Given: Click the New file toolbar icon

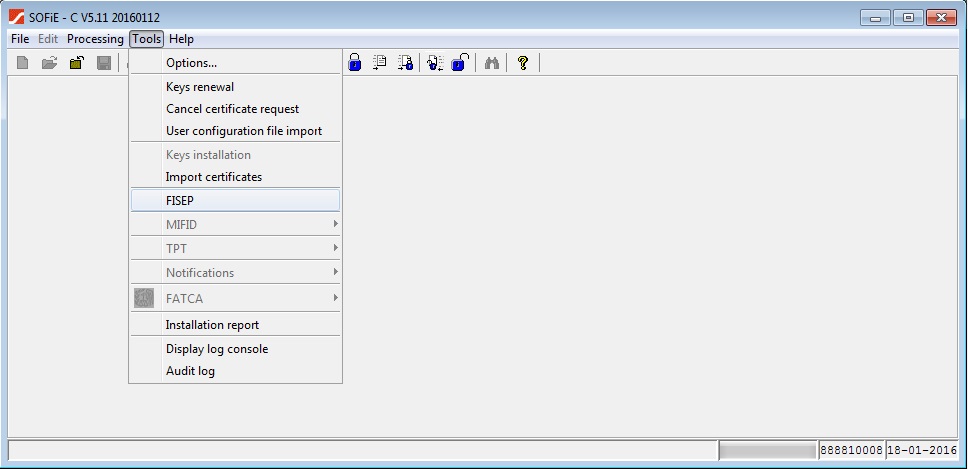Looking at the screenshot, I should point(23,63).
